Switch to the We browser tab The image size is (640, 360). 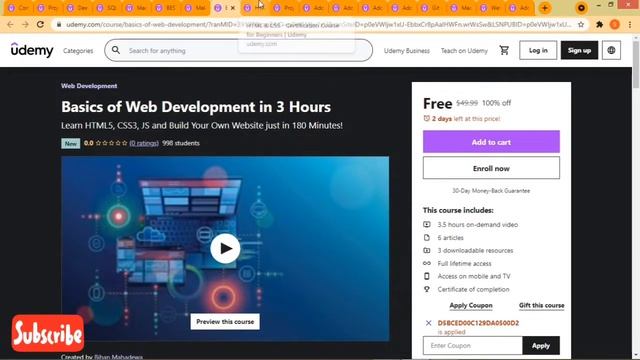pos(491,8)
